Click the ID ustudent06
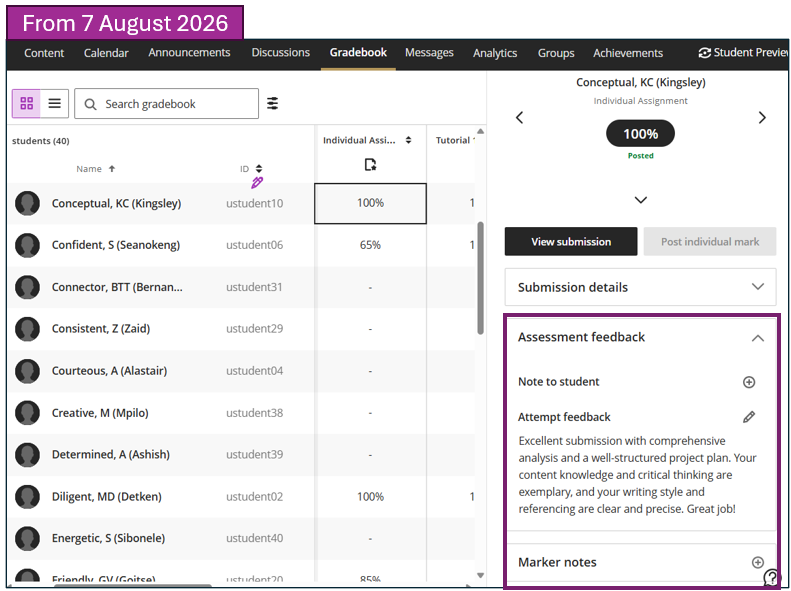Screen dimensions: 791x591 [254, 245]
